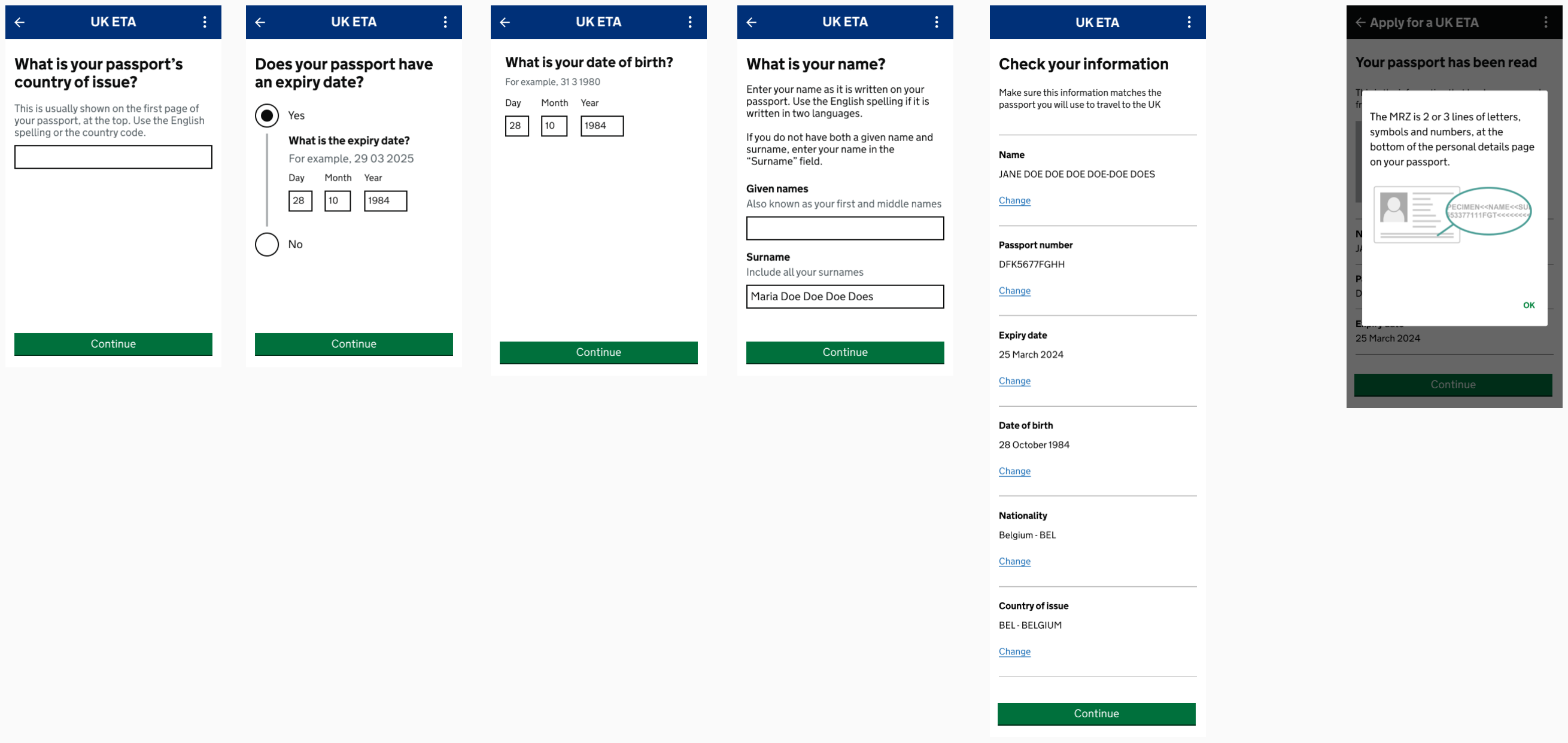Click the Given names input field
The width and height of the screenshot is (1568, 743).
[845, 228]
